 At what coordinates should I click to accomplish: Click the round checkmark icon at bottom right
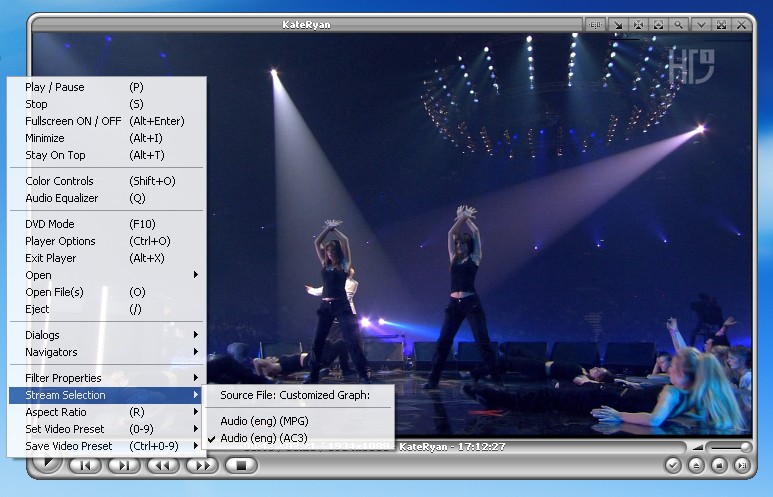click(673, 465)
